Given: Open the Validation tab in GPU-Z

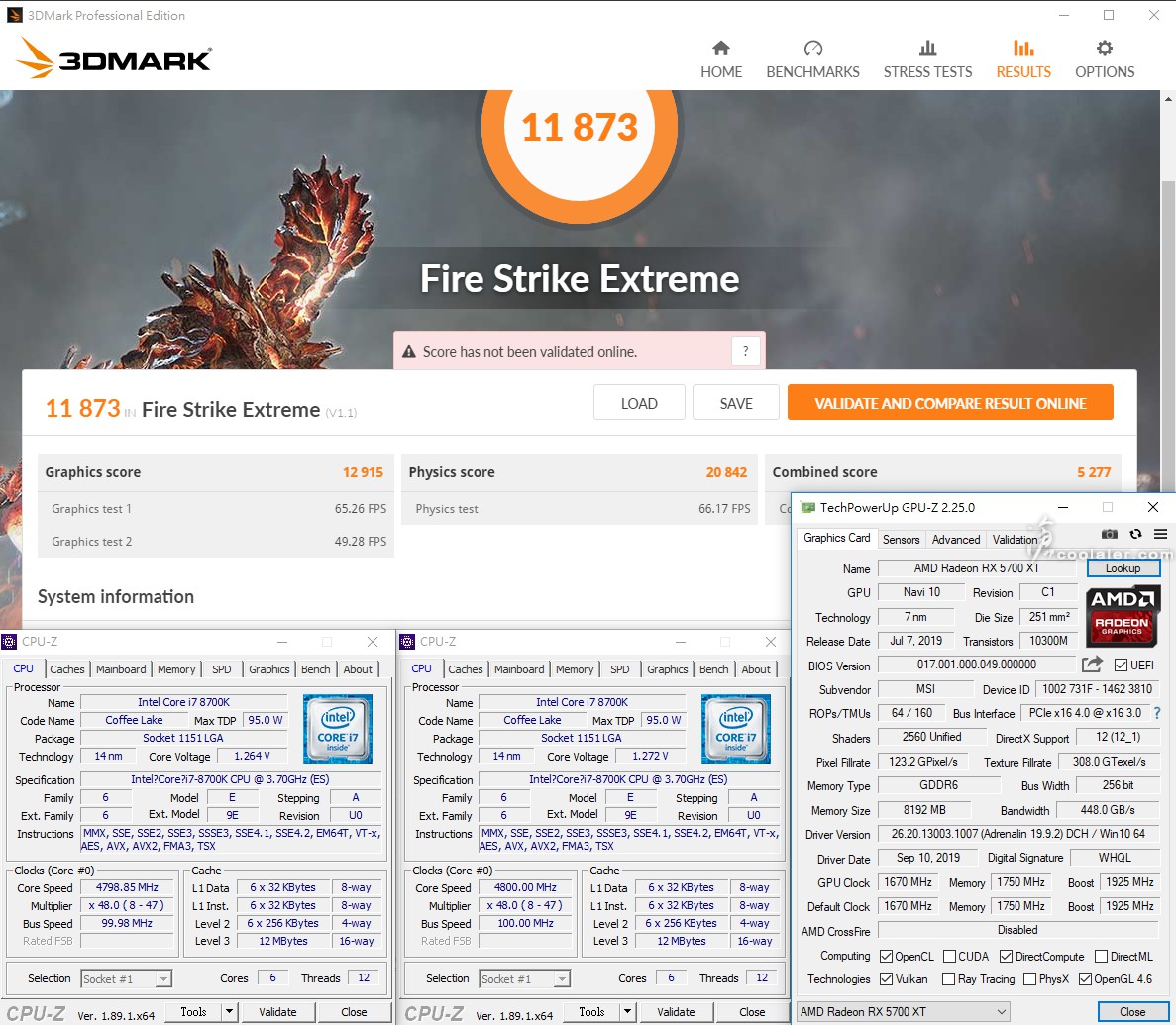Looking at the screenshot, I should (1015, 539).
